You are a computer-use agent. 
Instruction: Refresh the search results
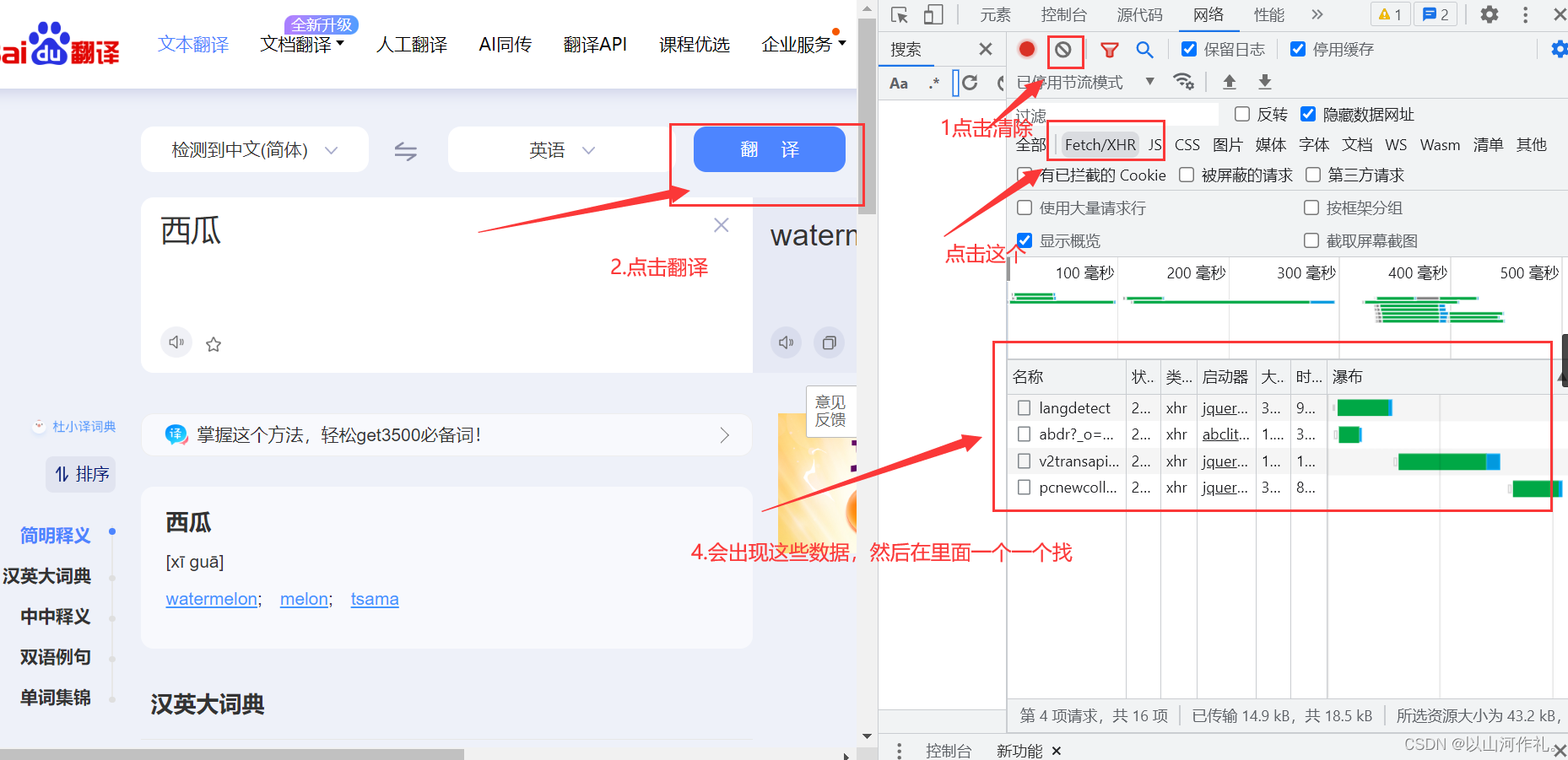[970, 83]
